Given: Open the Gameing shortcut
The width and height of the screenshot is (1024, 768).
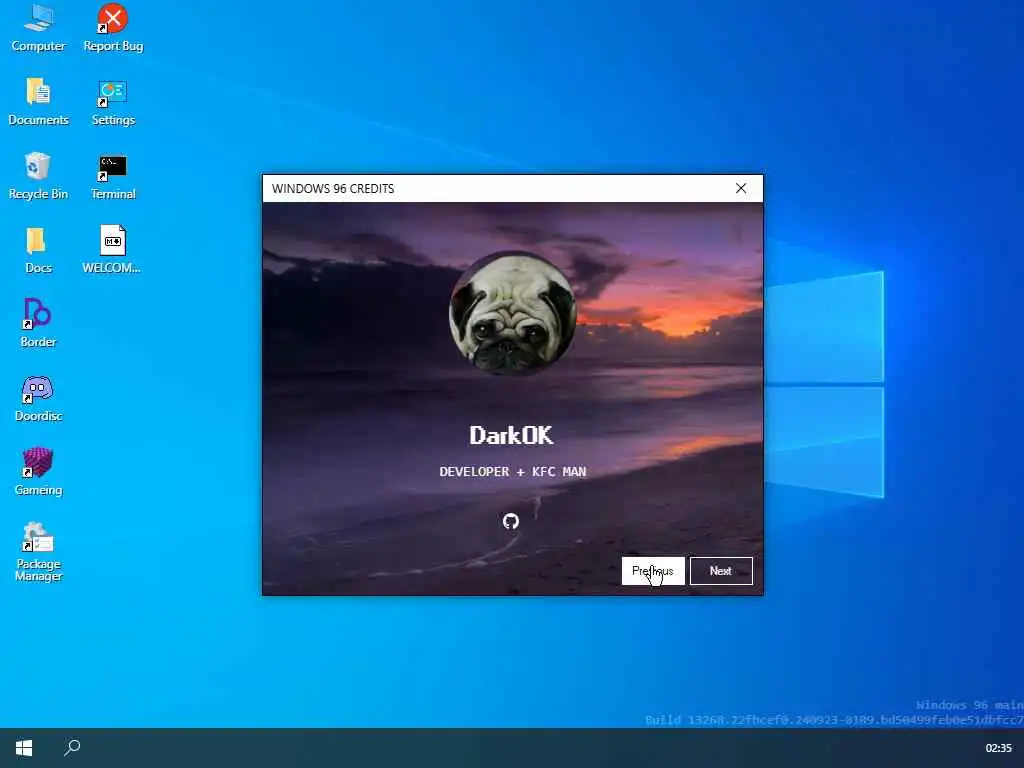Looking at the screenshot, I should [39, 472].
